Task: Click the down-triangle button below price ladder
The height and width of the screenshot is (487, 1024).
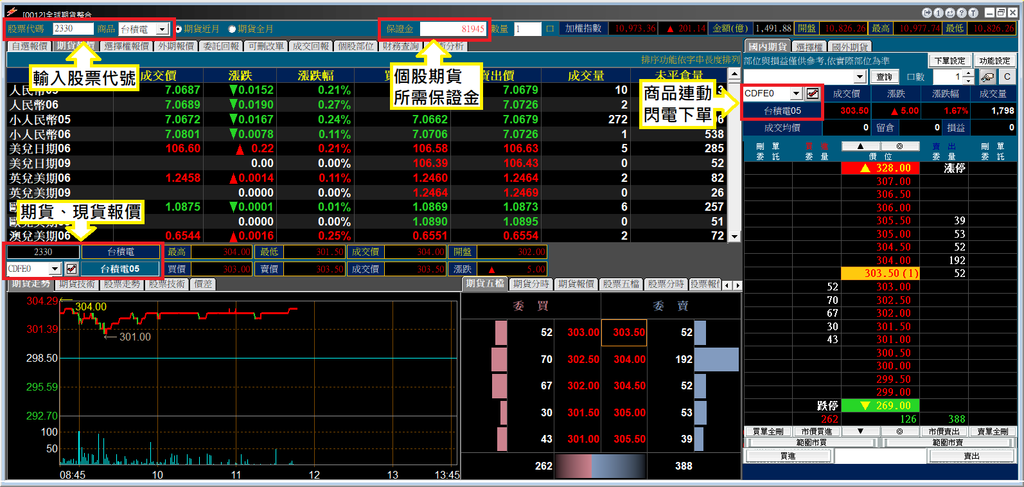Action: point(860,432)
